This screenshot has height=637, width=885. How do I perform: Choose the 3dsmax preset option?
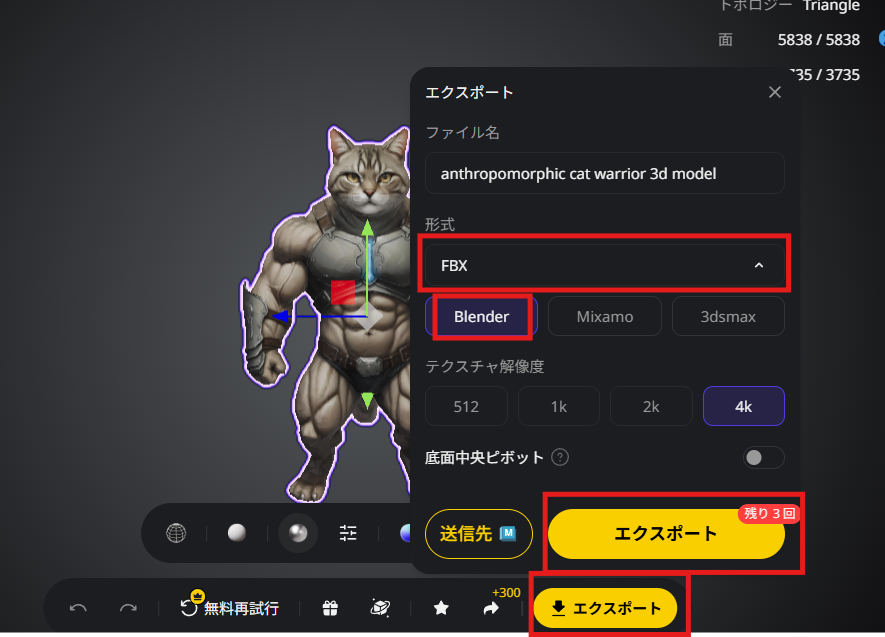point(728,317)
